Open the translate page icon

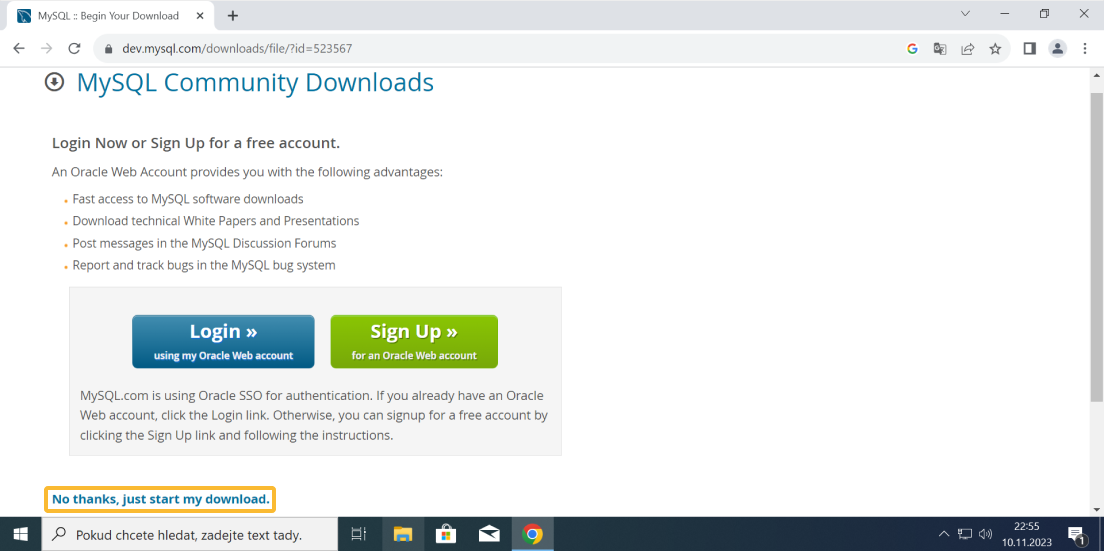pyautogui.click(x=940, y=48)
